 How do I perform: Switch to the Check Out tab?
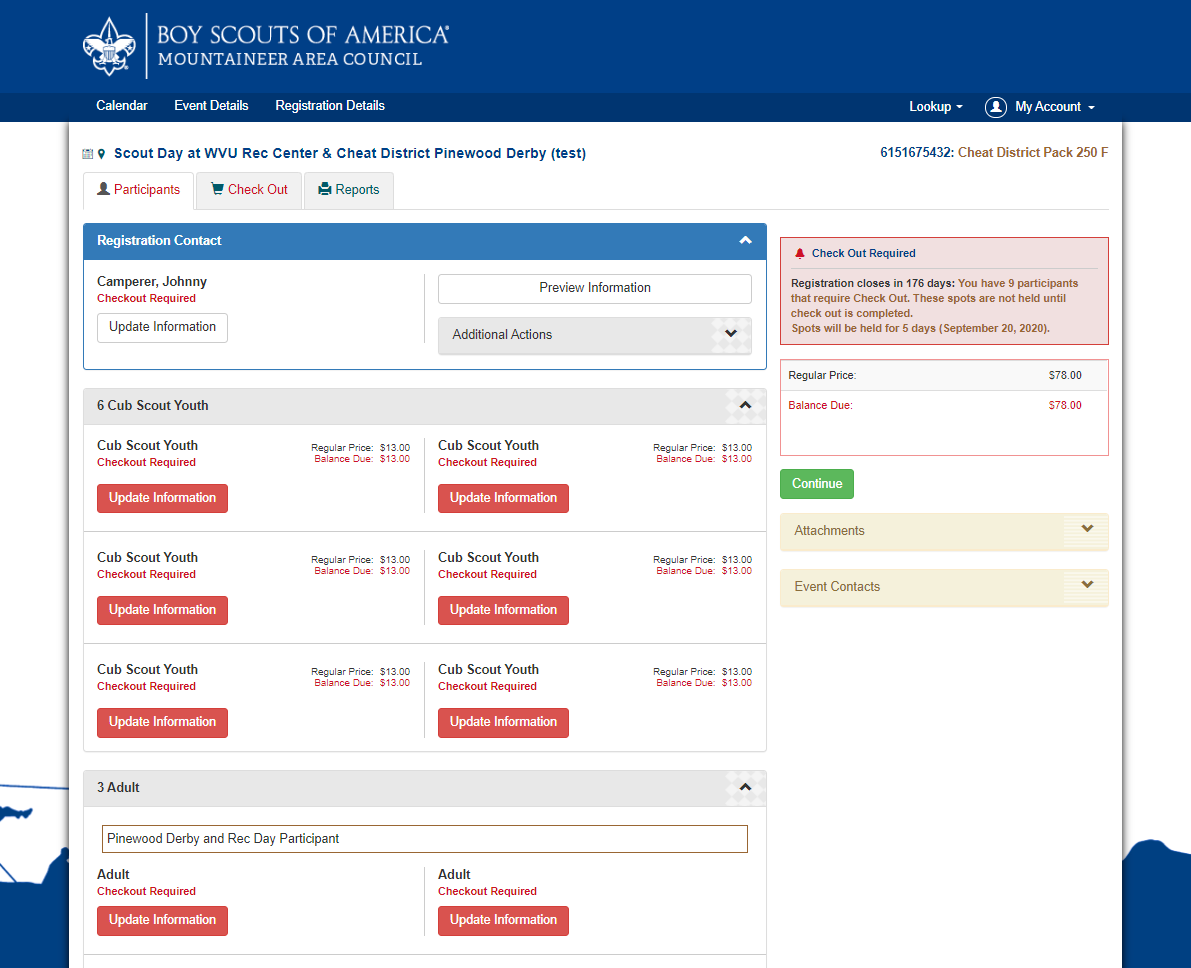pos(249,190)
